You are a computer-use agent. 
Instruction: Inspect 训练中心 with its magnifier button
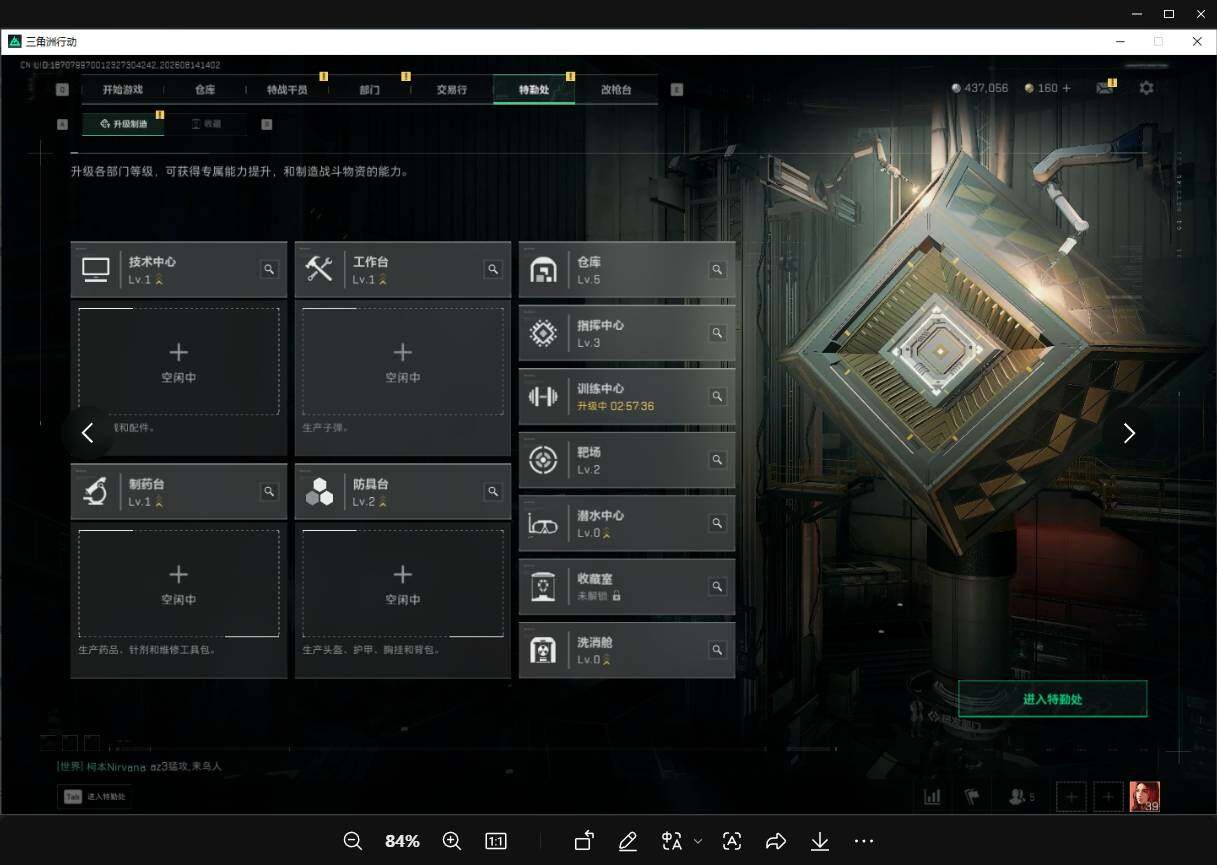coord(717,396)
